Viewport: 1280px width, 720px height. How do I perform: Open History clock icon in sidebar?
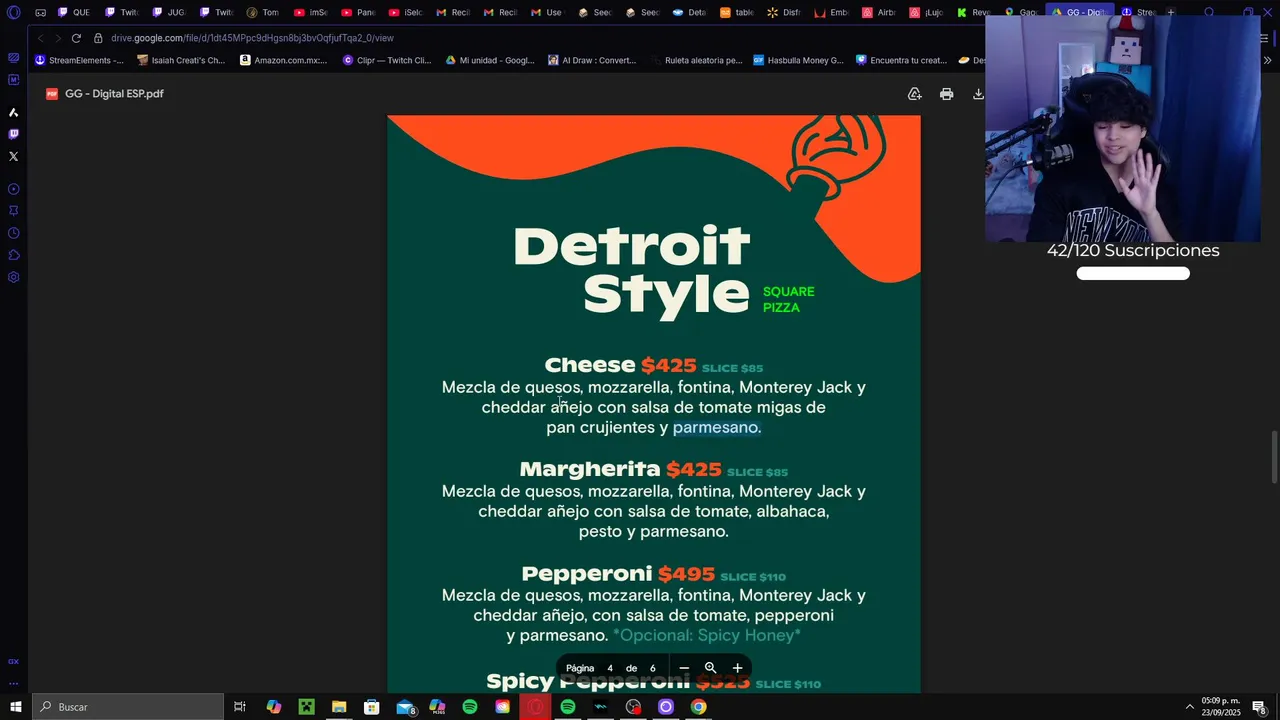tap(13, 233)
